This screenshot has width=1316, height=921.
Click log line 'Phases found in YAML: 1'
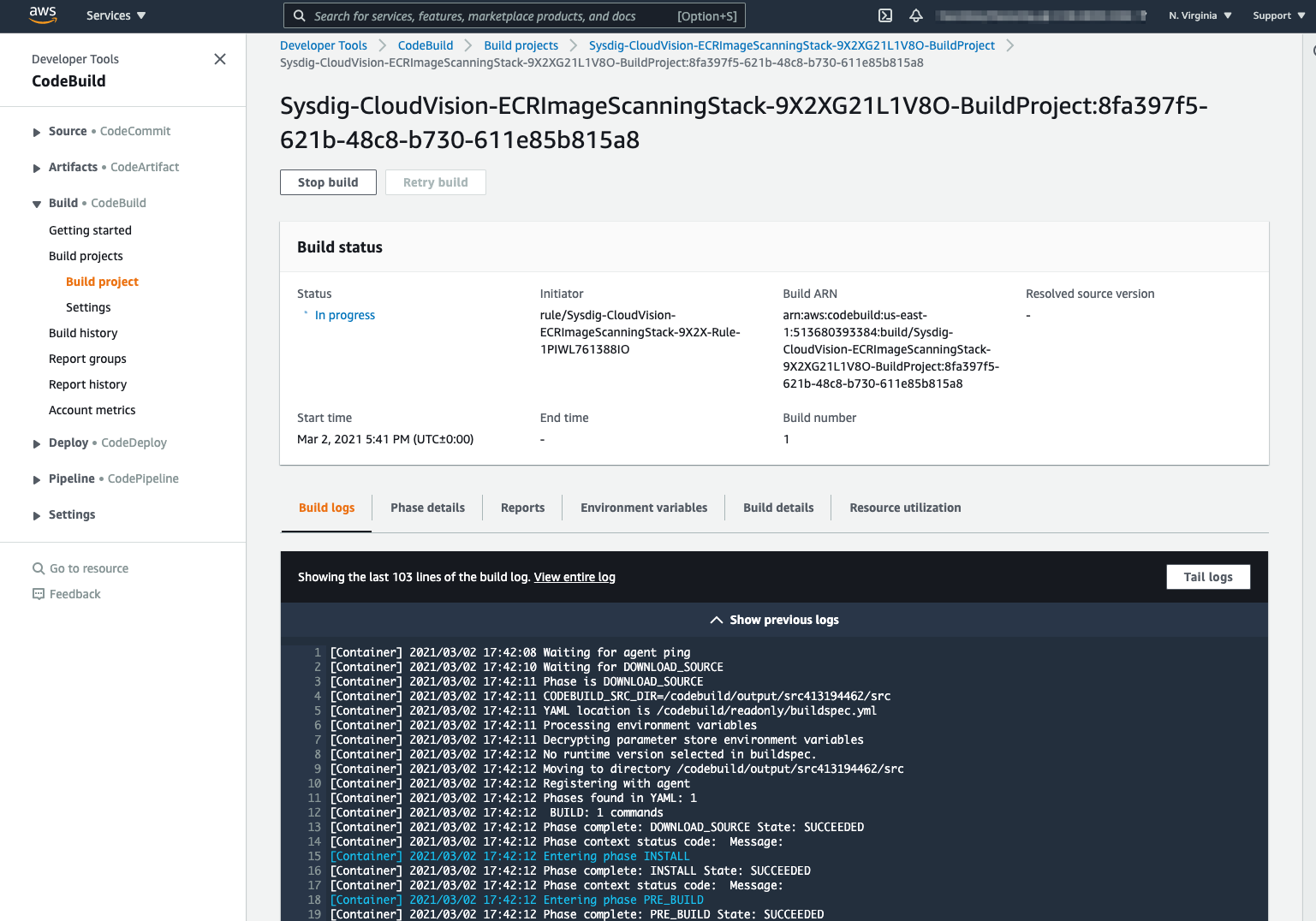point(514,798)
